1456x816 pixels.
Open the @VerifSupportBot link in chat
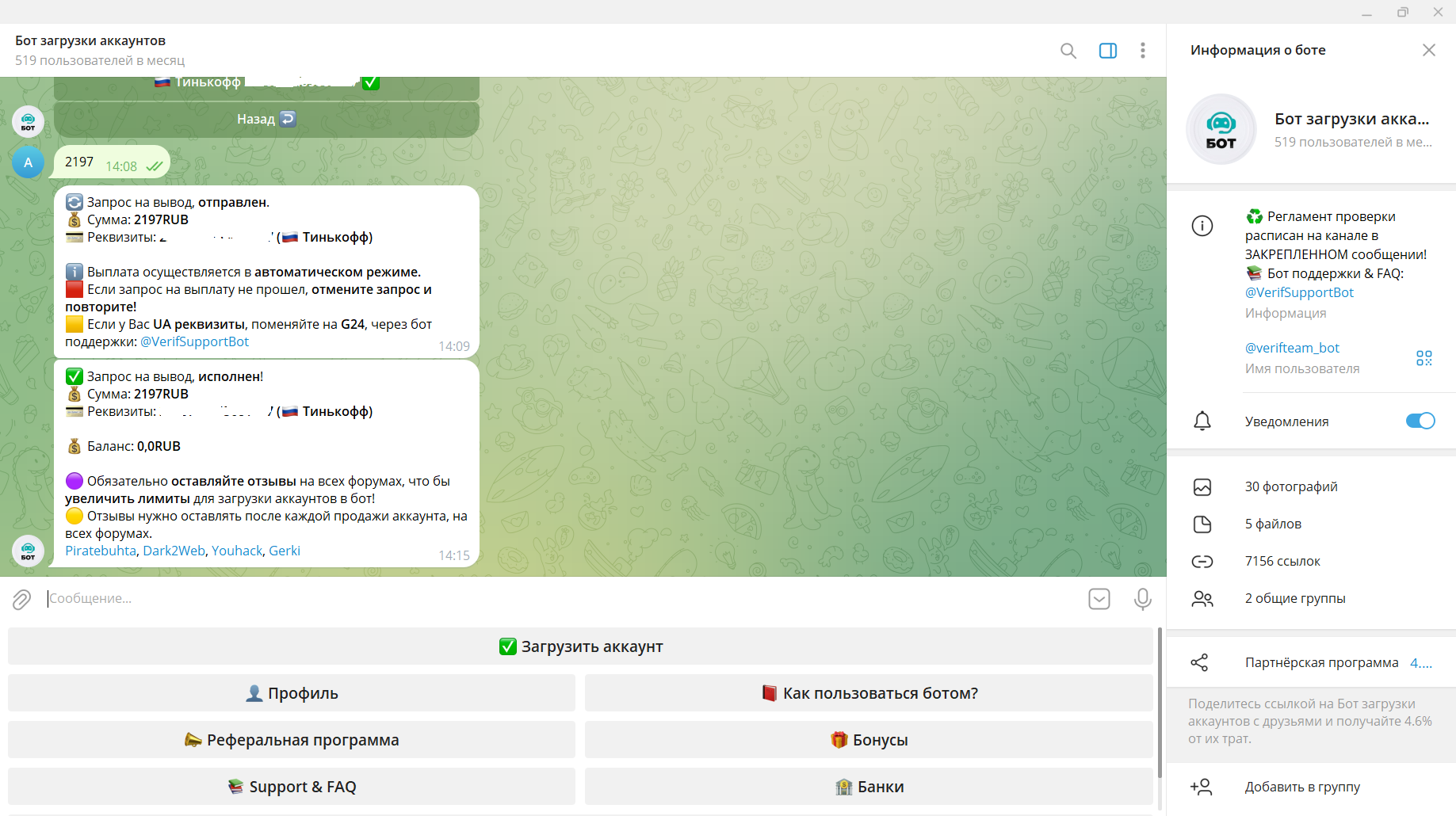point(194,341)
